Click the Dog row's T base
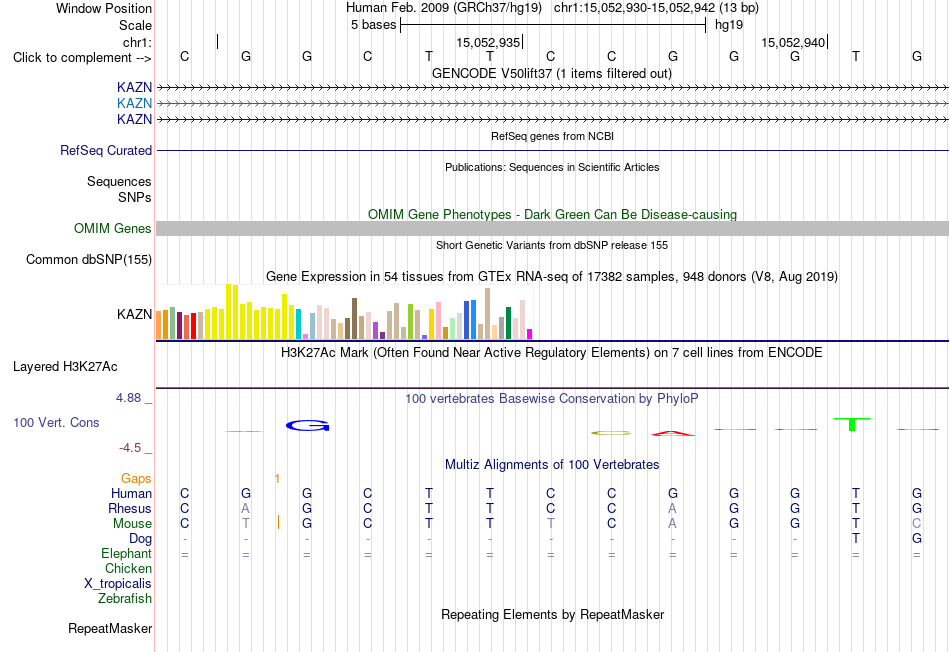Screen dimensions: 950x652 (855, 539)
